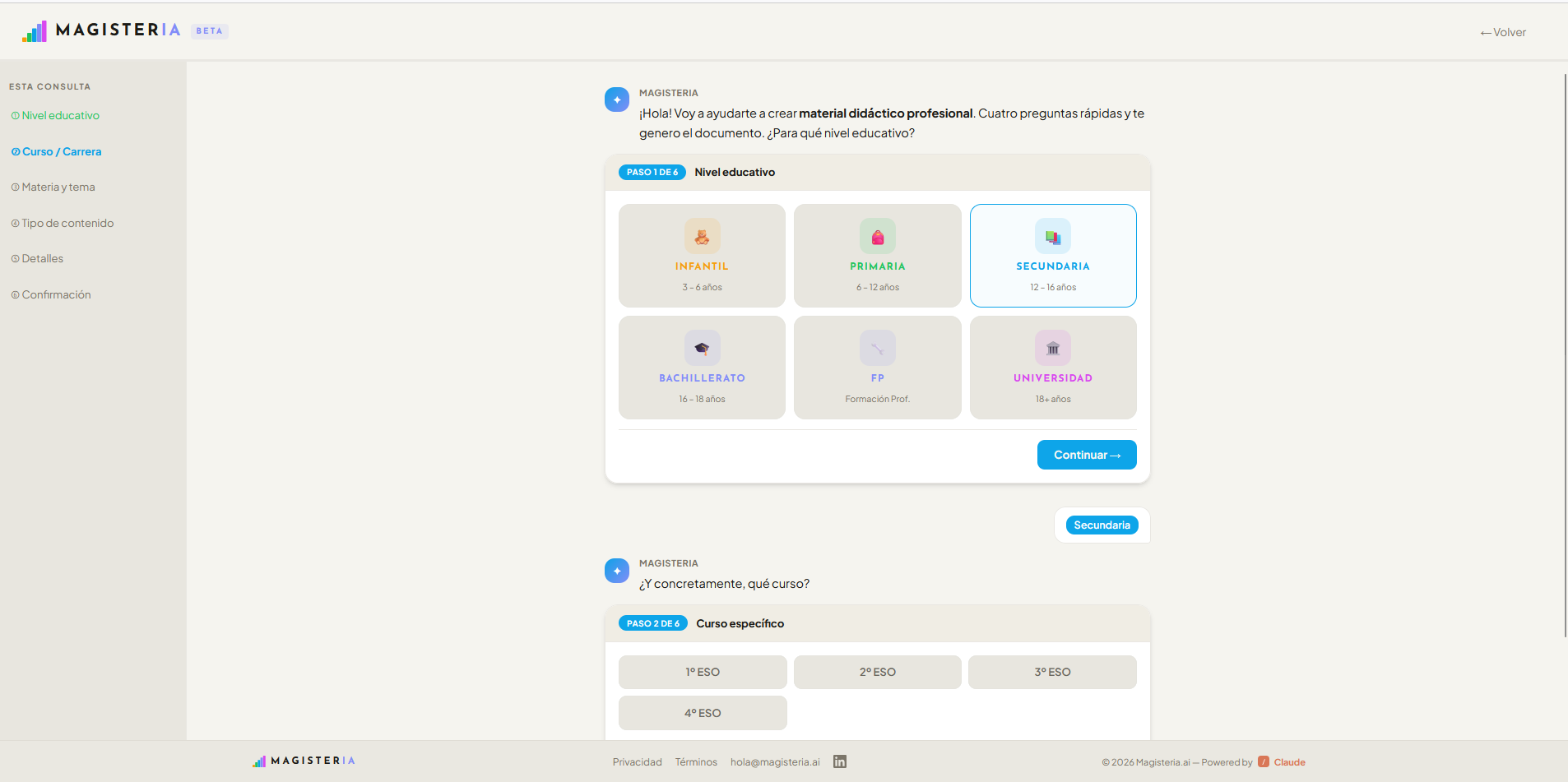Select the Tipo de contenido sidebar step
The width and height of the screenshot is (1568, 782).
click(62, 223)
